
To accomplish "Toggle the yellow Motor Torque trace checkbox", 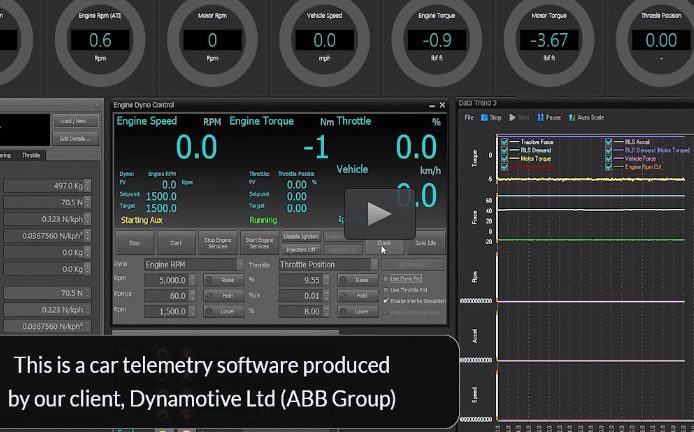I will 504,159.
